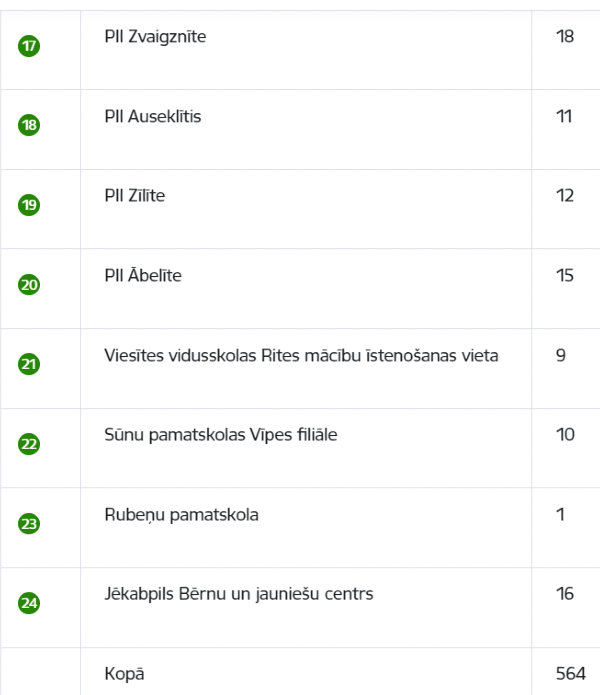Click Jēkabpils Bērnu un jauniešu centrs

pyautogui.click(x=239, y=594)
